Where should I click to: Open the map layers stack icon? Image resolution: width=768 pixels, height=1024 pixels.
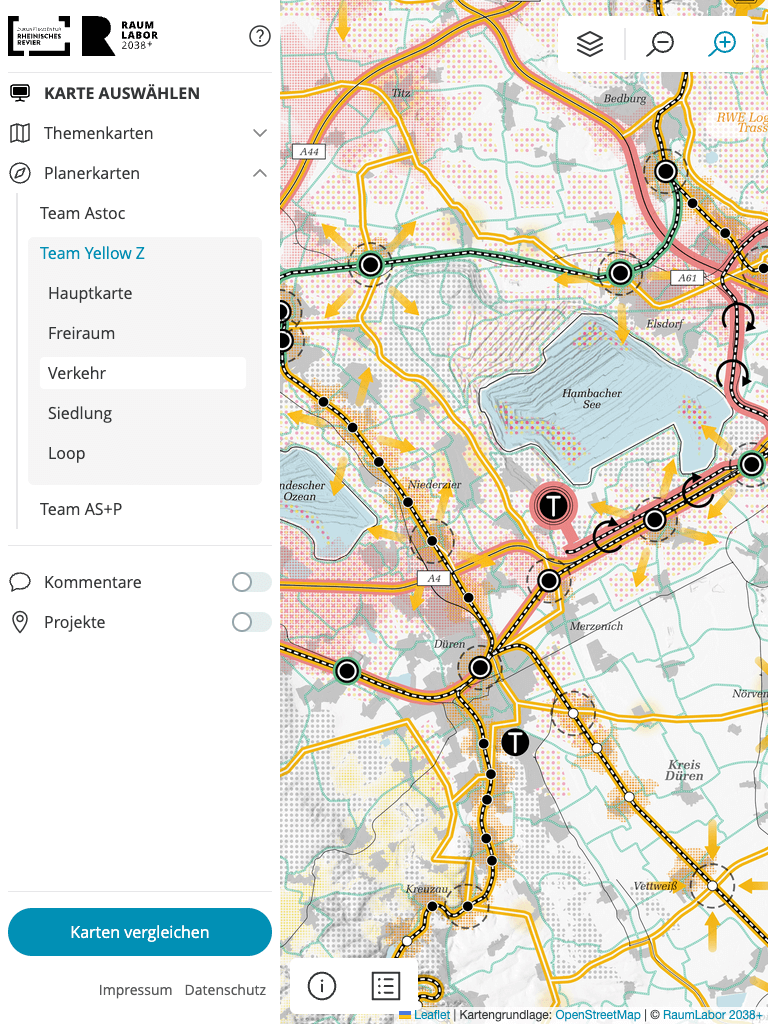click(590, 44)
